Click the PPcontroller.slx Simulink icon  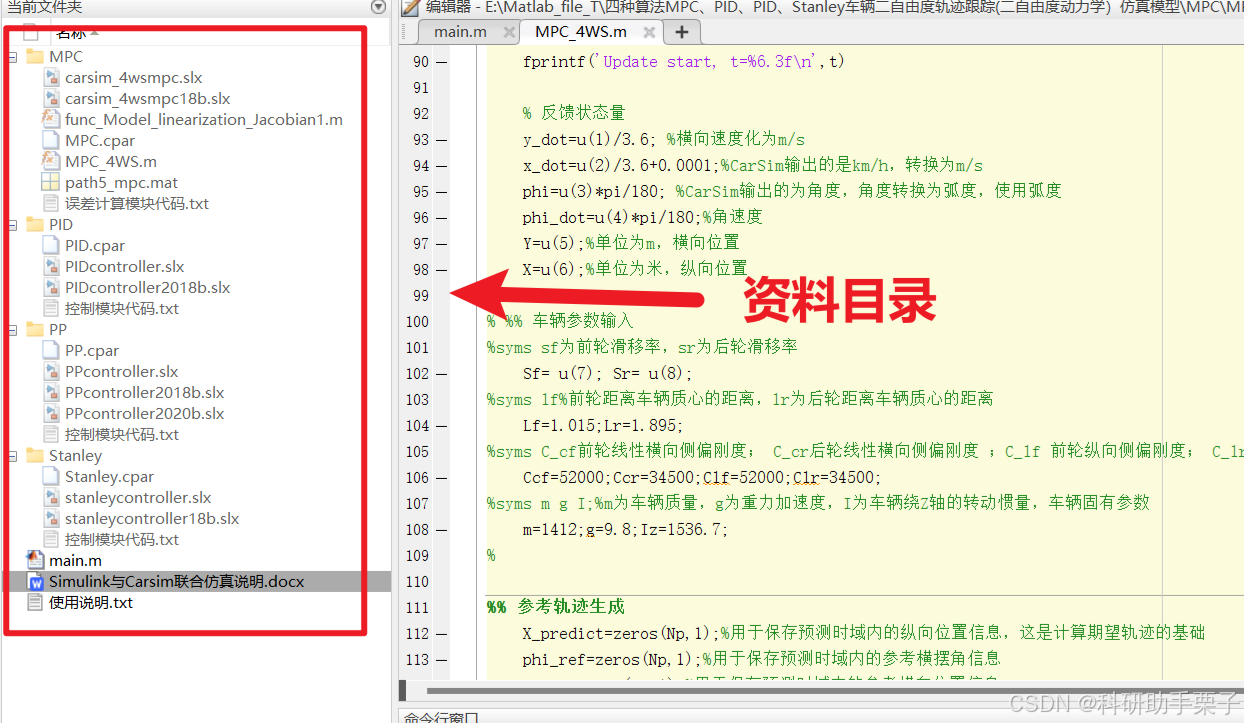[52, 371]
